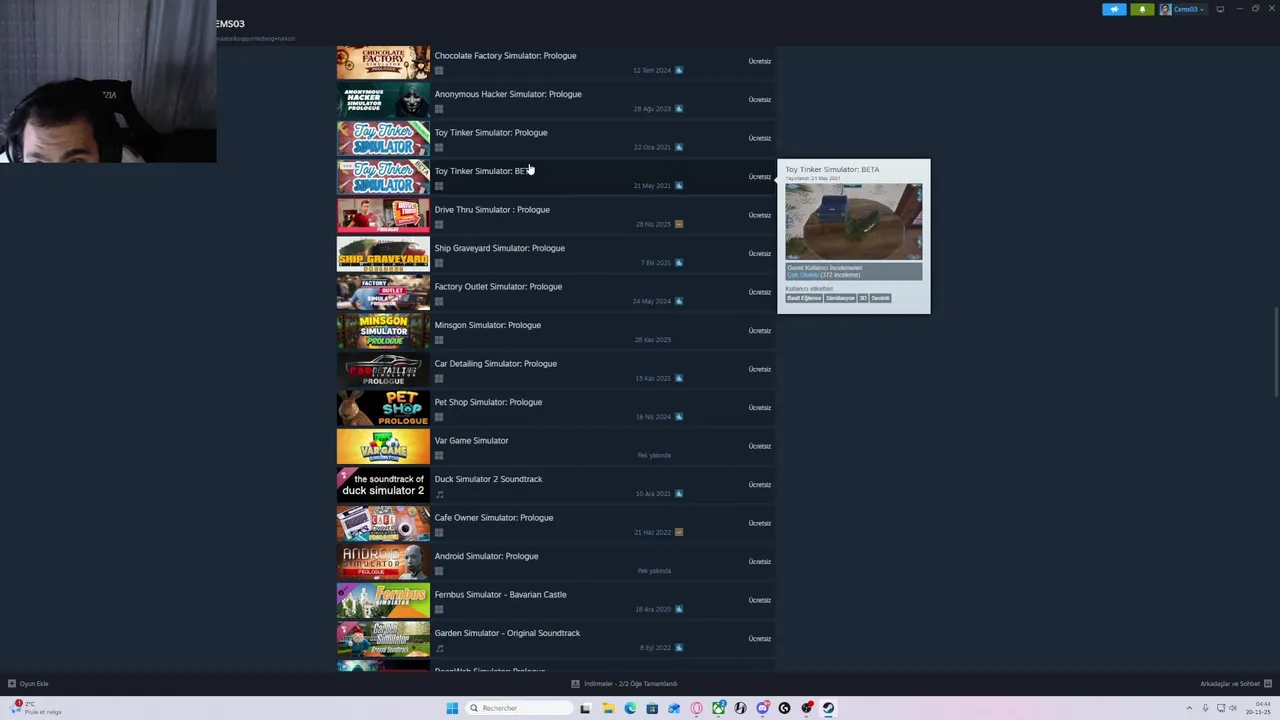The width and height of the screenshot is (1280, 720).
Task: Select Toy Tinker Simulator: Prologue title text
Action: [x=491, y=133]
